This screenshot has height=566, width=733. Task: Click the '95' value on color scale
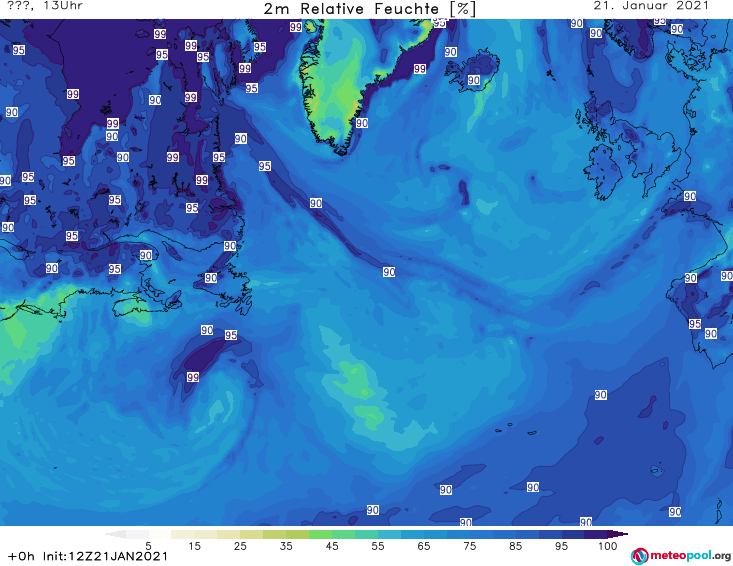[x=561, y=546]
